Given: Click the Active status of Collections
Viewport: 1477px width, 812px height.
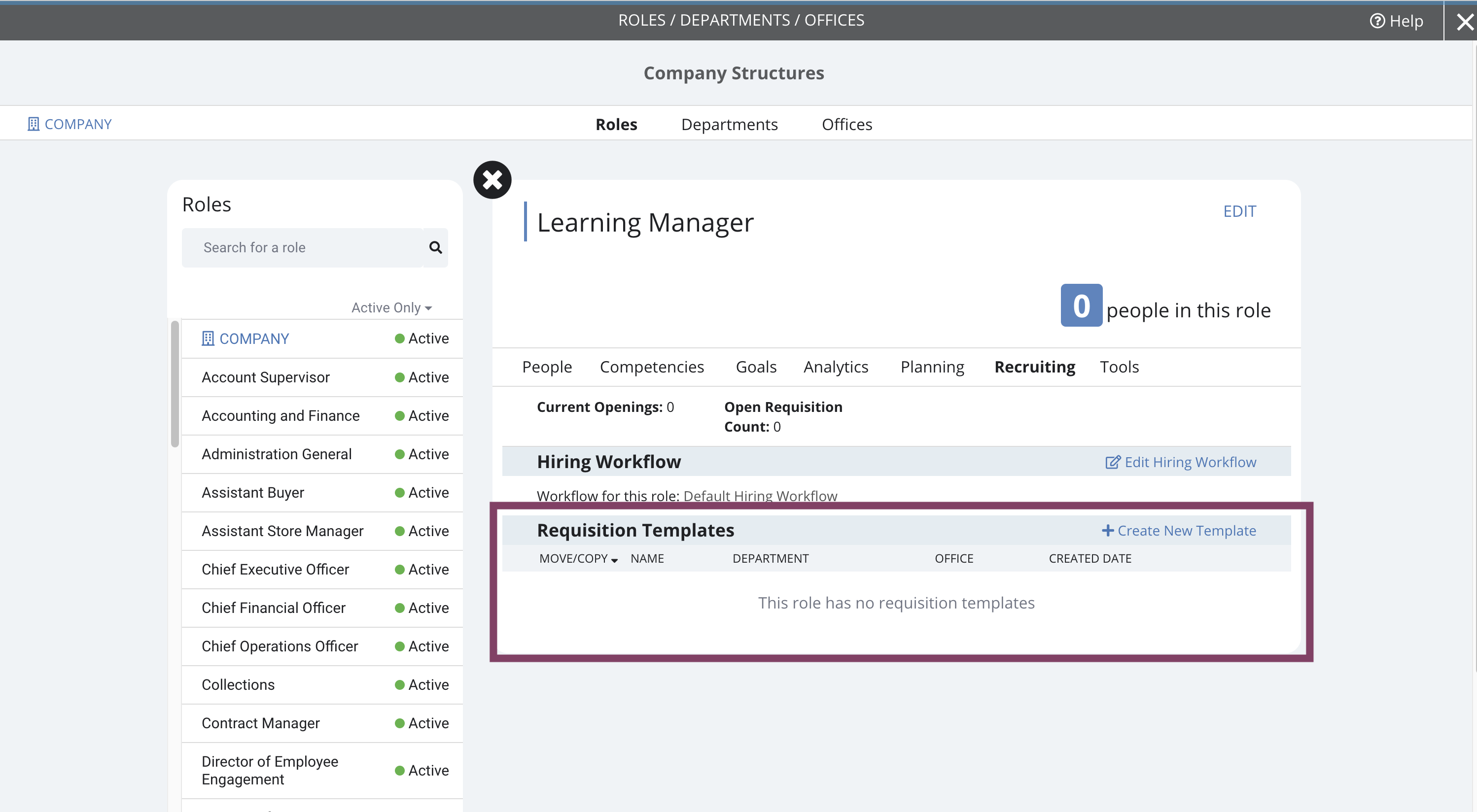Looking at the screenshot, I should pyautogui.click(x=422, y=685).
